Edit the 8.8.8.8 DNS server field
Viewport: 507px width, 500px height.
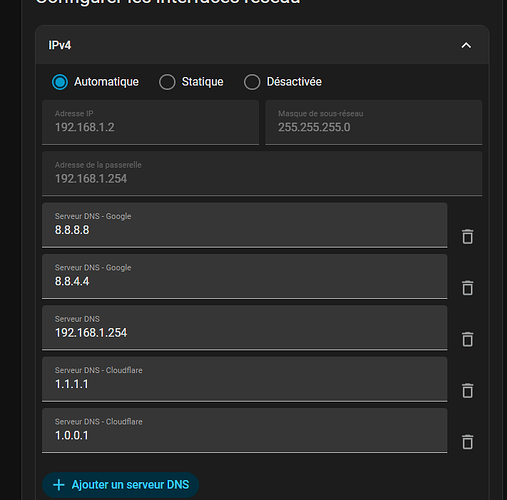coord(244,225)
